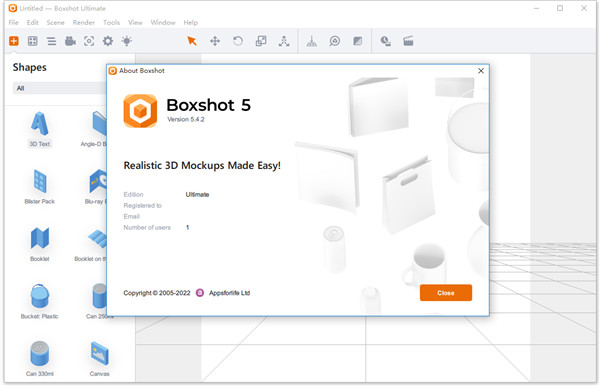Screen dimensions: 600x386
Task: Click the gear settings icon in toolbar
Action: [108, 41]
